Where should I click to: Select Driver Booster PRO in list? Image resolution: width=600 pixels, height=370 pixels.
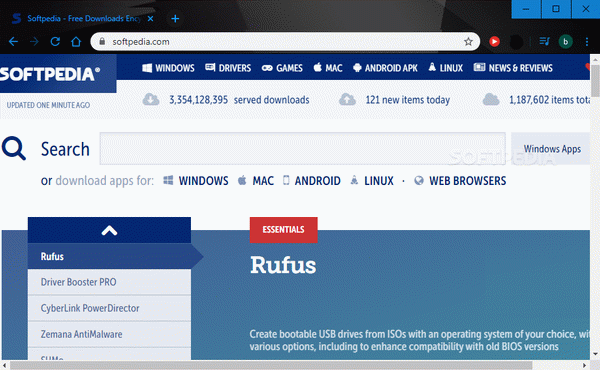(x=109, y=282)
